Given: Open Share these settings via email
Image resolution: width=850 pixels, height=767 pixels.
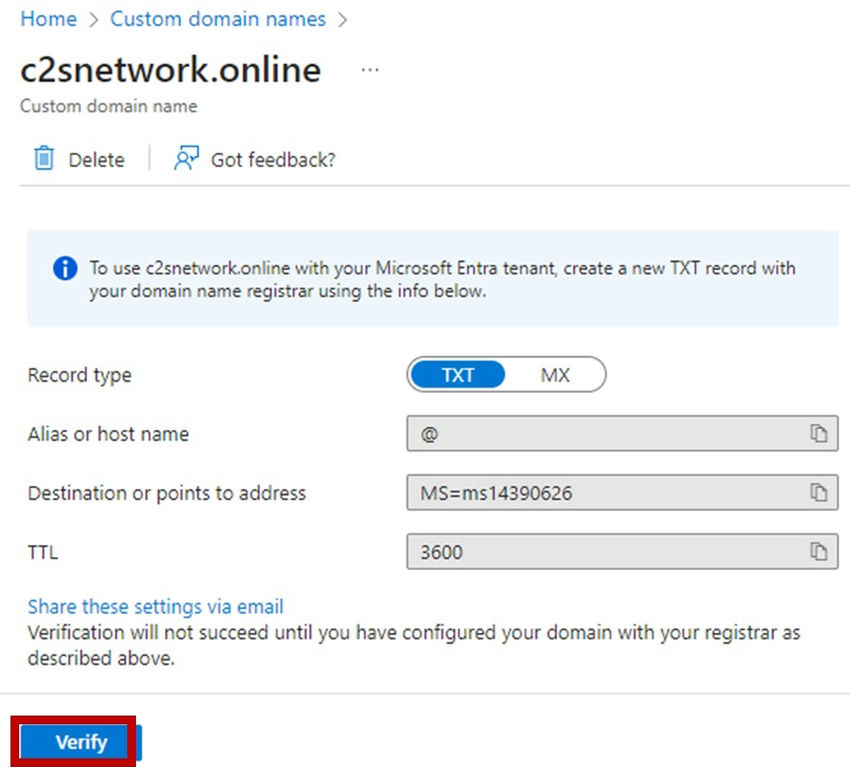Looking at the screenshot, I should click(x=155, y=606).
